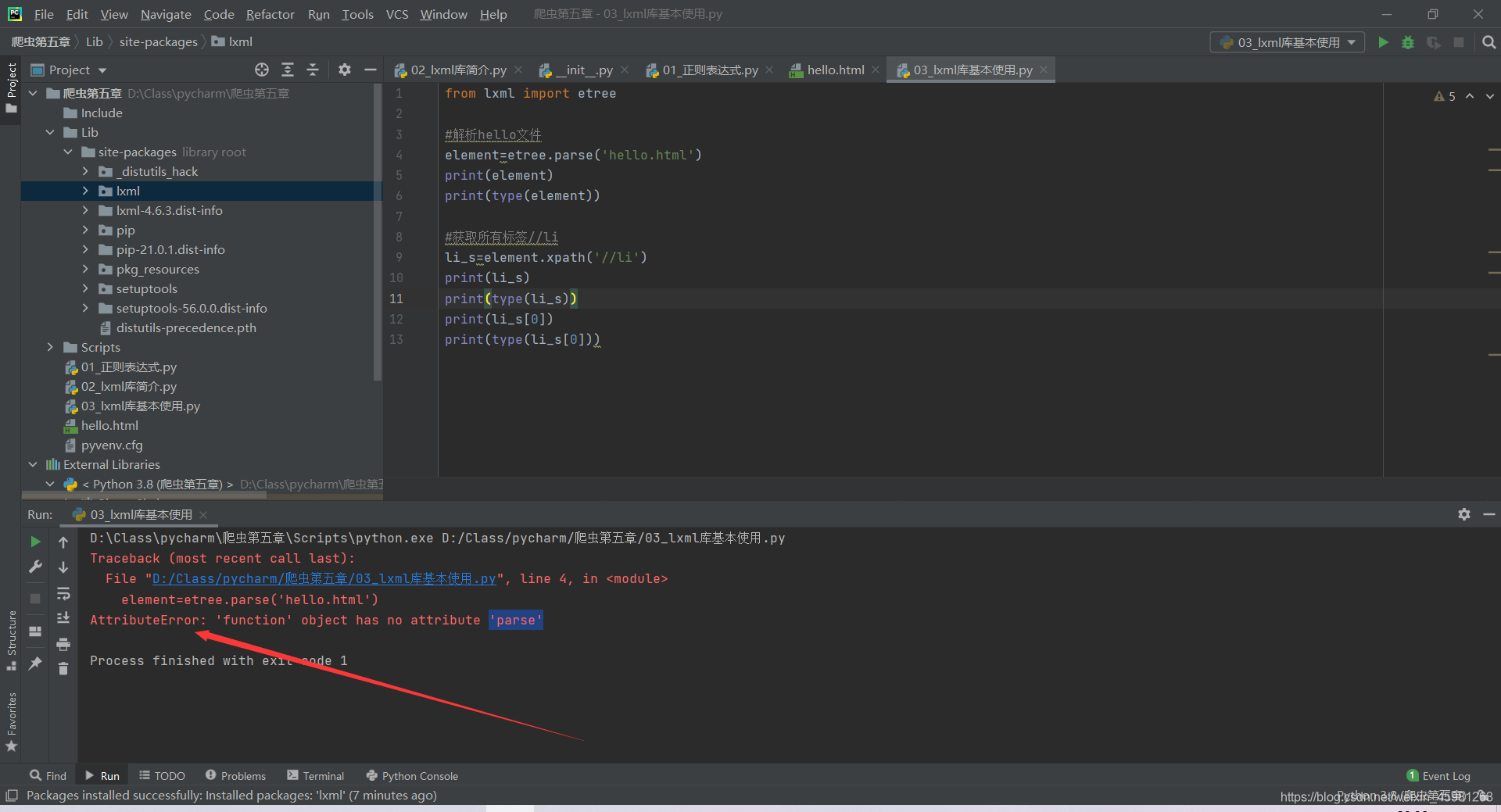Run with coverage icon in top toolbar
The height and width of the screenshot is (812, 1501).
[x=1433, y=42]
